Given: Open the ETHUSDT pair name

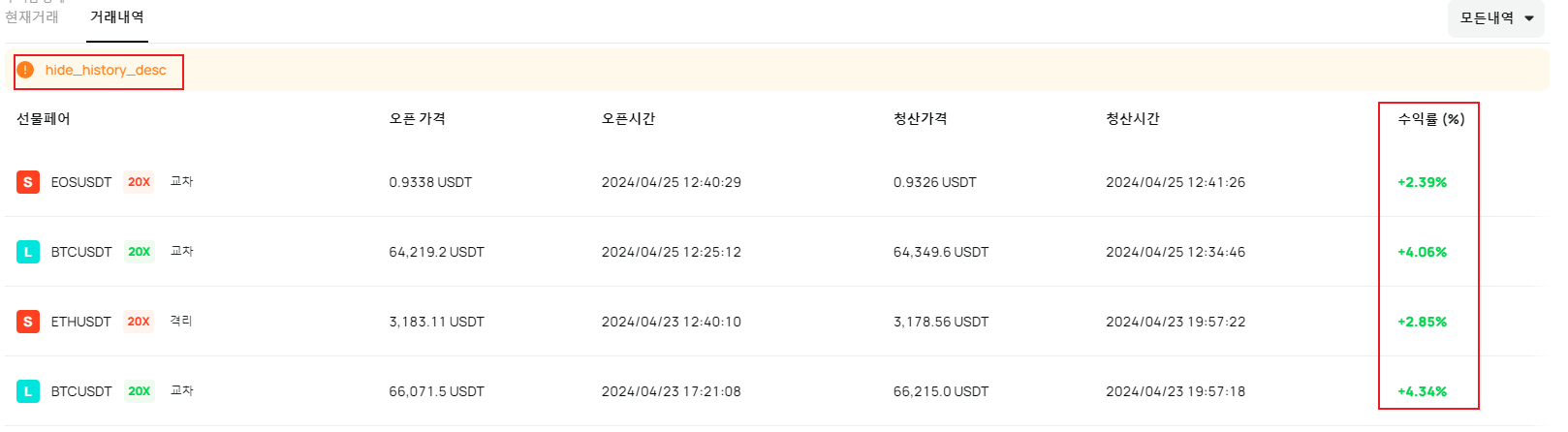Looking at the screenshot, I should [x=81, y=322].
